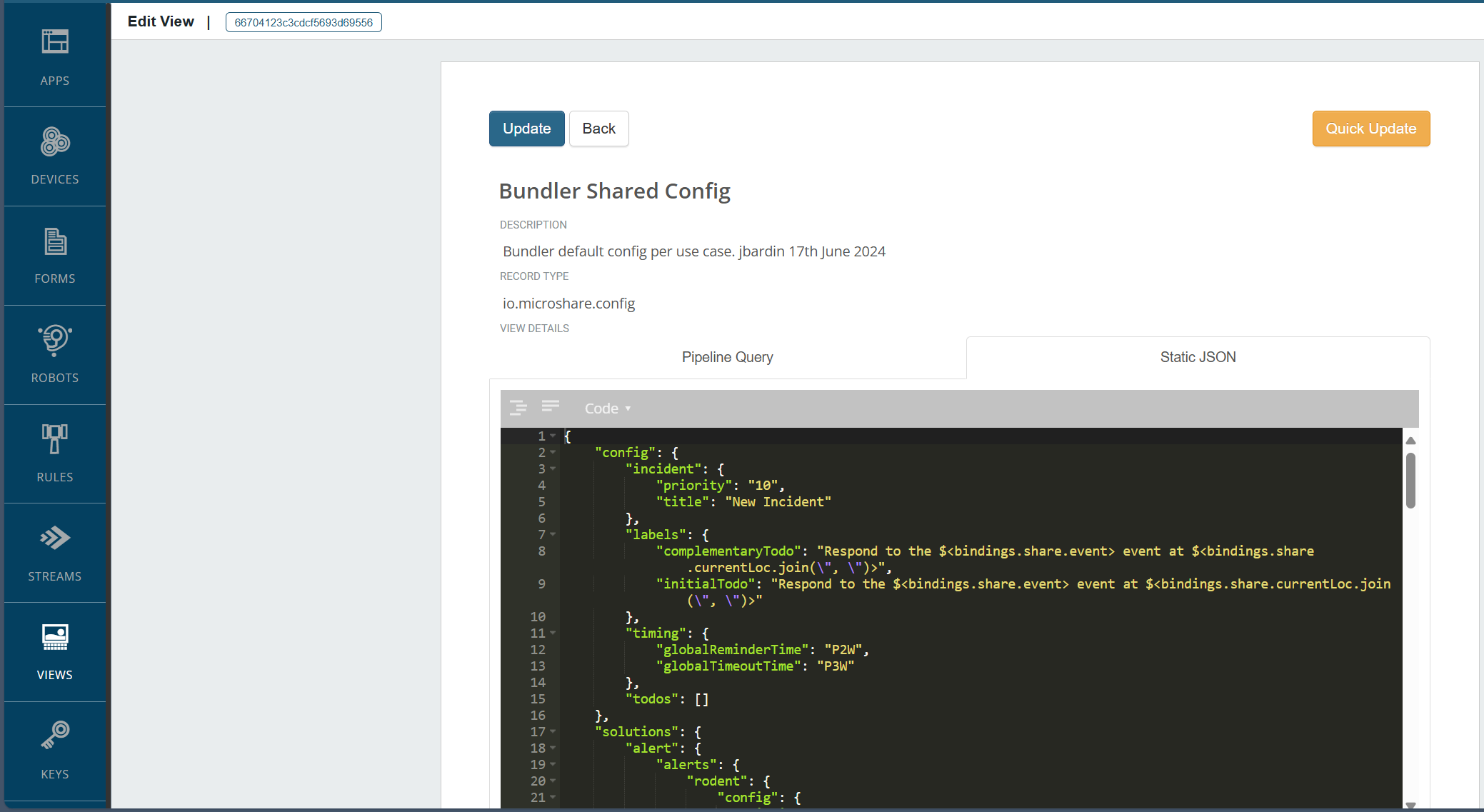Open the Rules section icon
The height and width of the screenshot is (812, 1484).
pos(55,438)
